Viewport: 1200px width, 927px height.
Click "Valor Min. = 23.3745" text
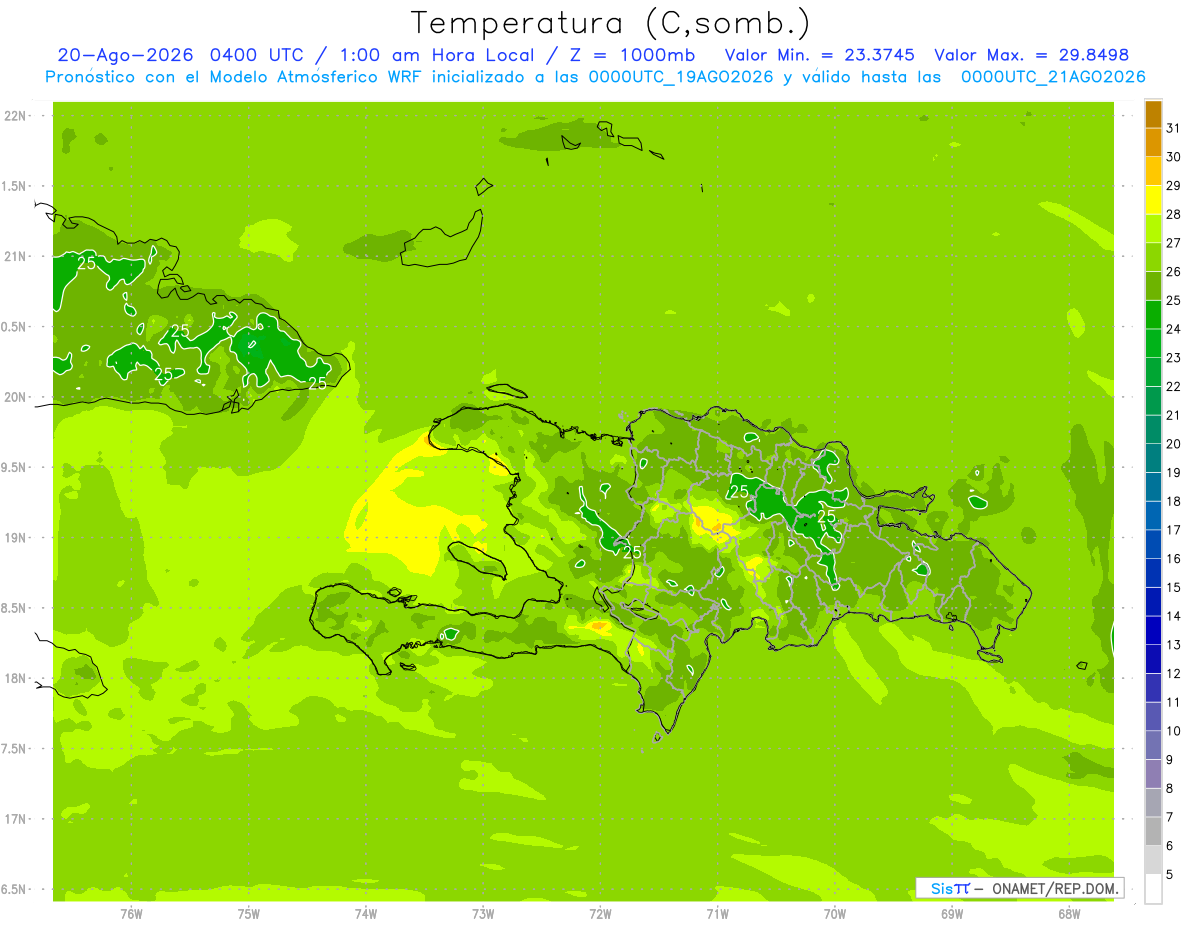[819, 55]
